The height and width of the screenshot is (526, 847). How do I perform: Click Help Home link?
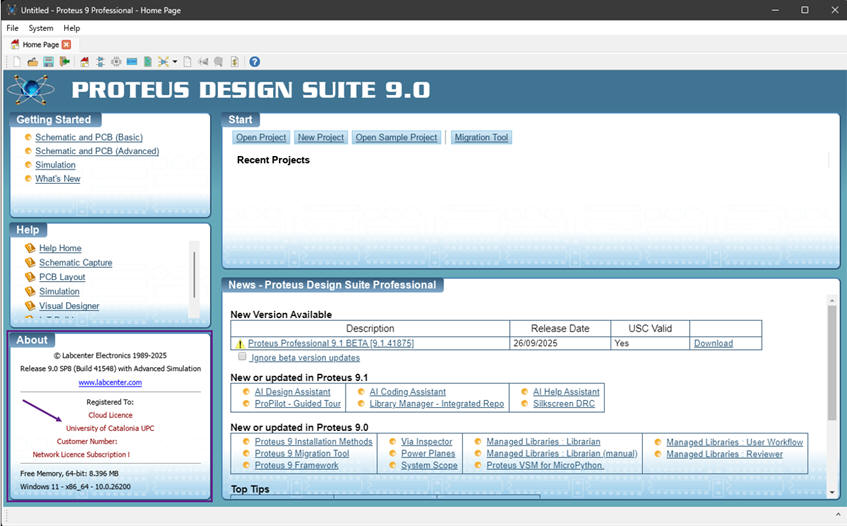[x=60, y=248]
